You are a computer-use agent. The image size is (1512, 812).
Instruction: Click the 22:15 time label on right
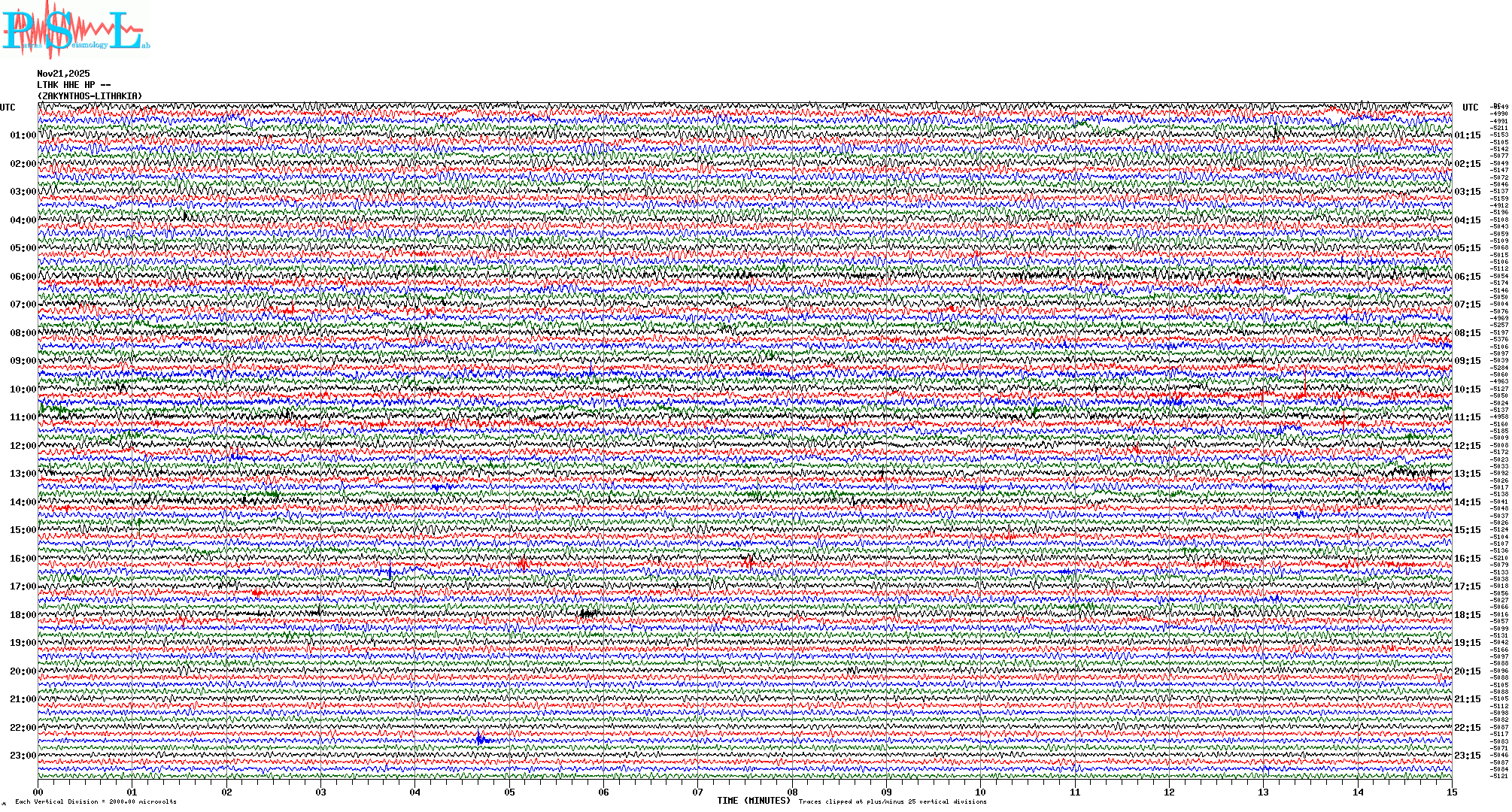(x=1467, y=728)
